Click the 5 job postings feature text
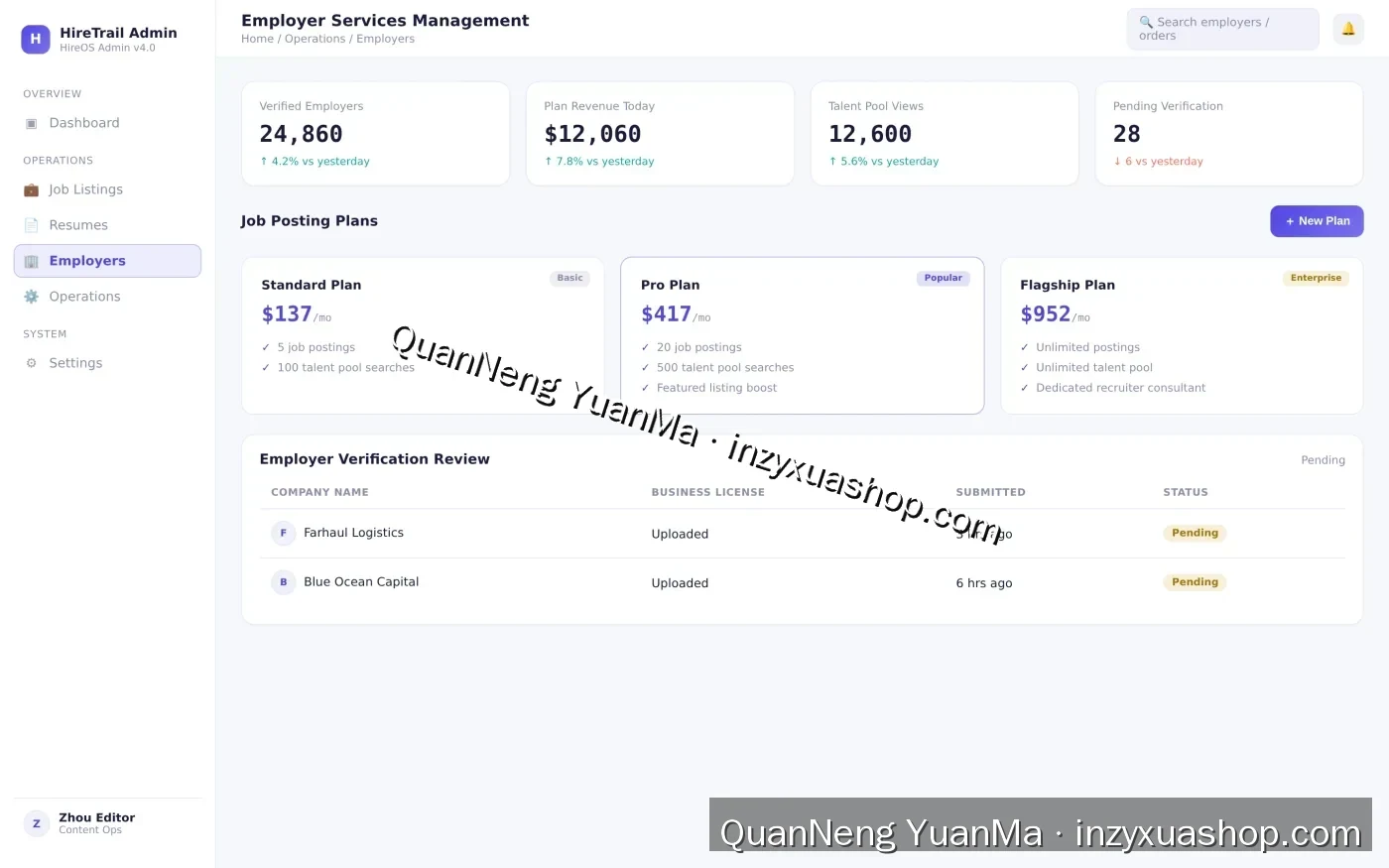The image size is (1389, 868). tap(316, 347)
